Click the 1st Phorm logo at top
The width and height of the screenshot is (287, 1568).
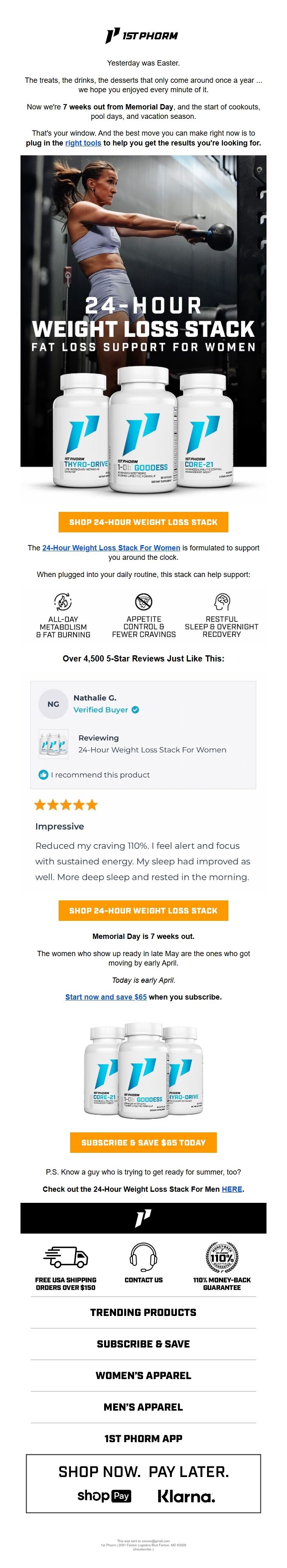pyautogui.click(x=143, y=36)
